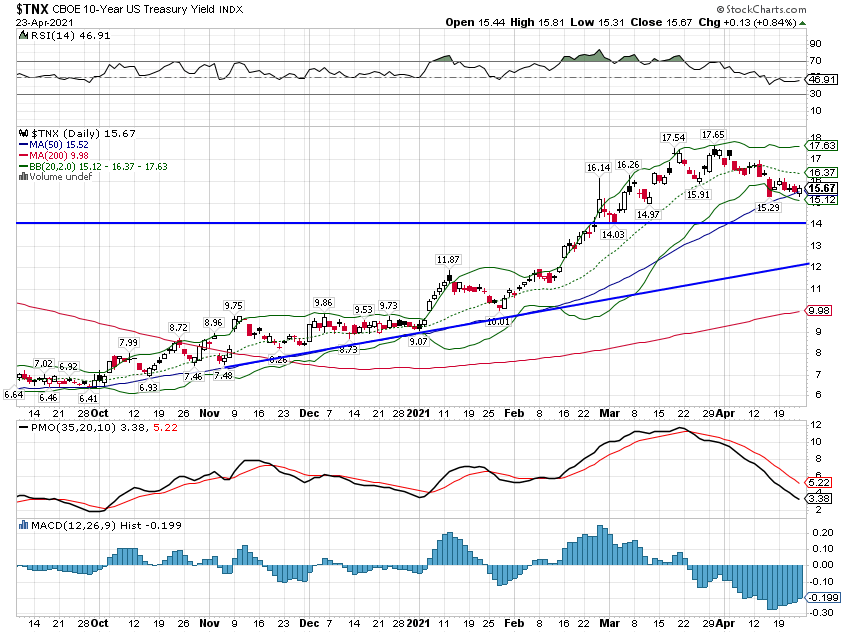Click the 7.99 October high annotation

(x=128, y=343)
